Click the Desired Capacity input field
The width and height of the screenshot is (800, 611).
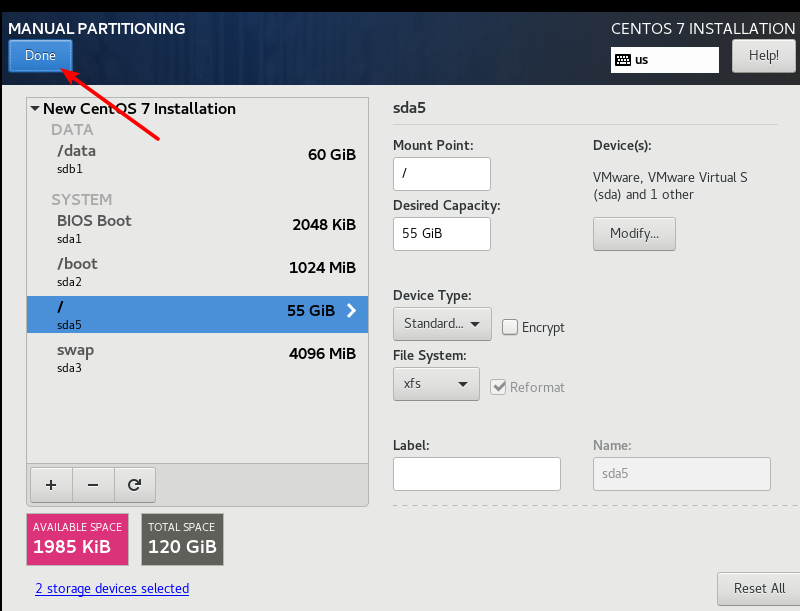point(442,234)
